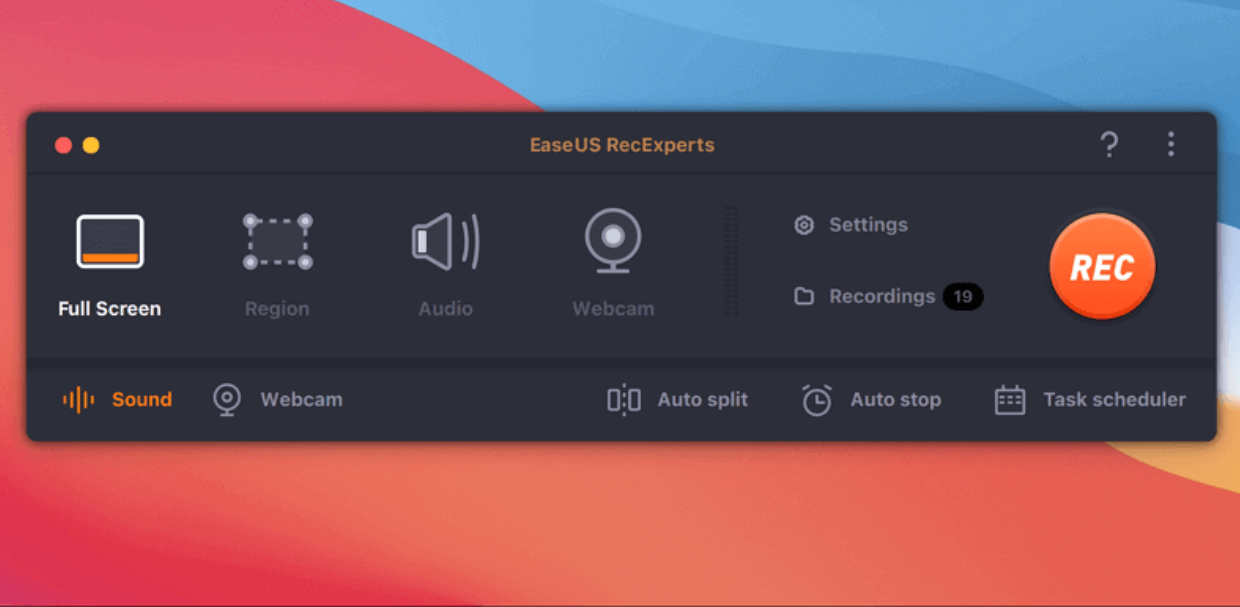Open the three-dot more options menu
The width and height of the screenshot is (1240, 607).
pos(1170,145)
